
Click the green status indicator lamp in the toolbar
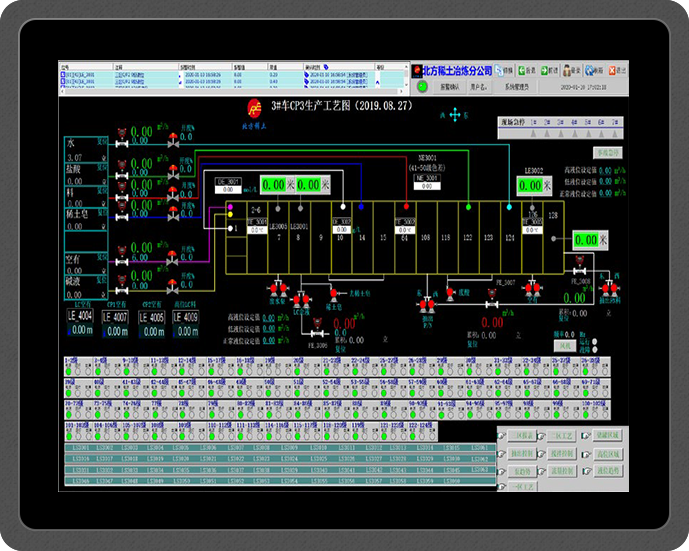(420, 87)
